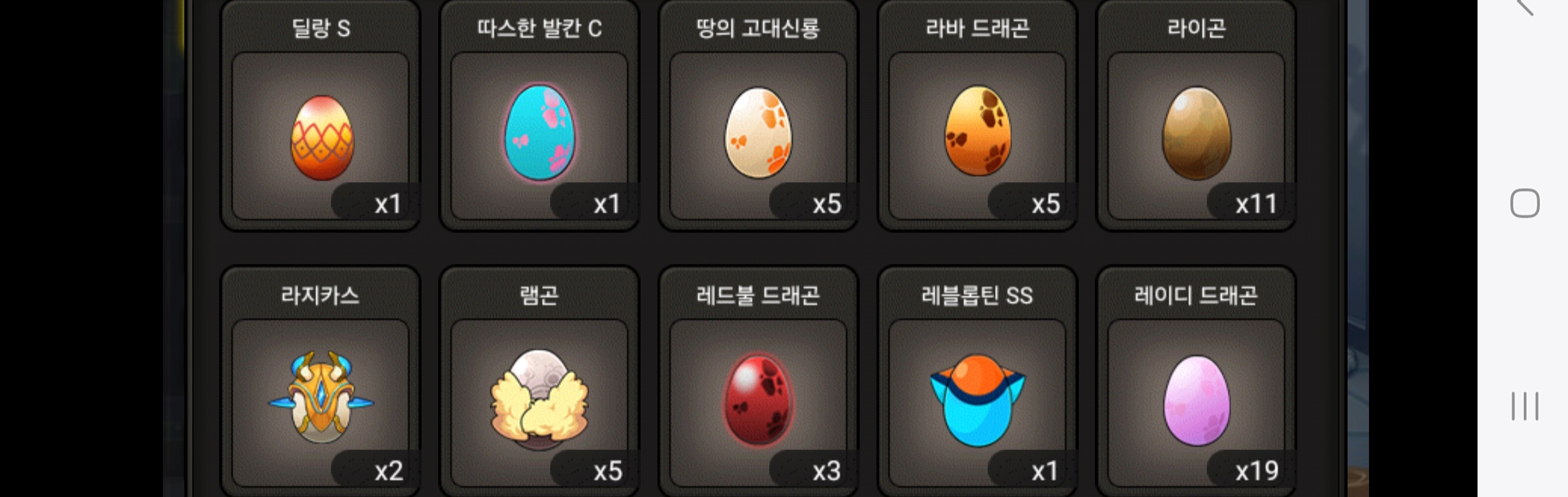The image size is (1568, 497).
Task: Select the 딜랑 S egg icon
Action: (322, 137)
